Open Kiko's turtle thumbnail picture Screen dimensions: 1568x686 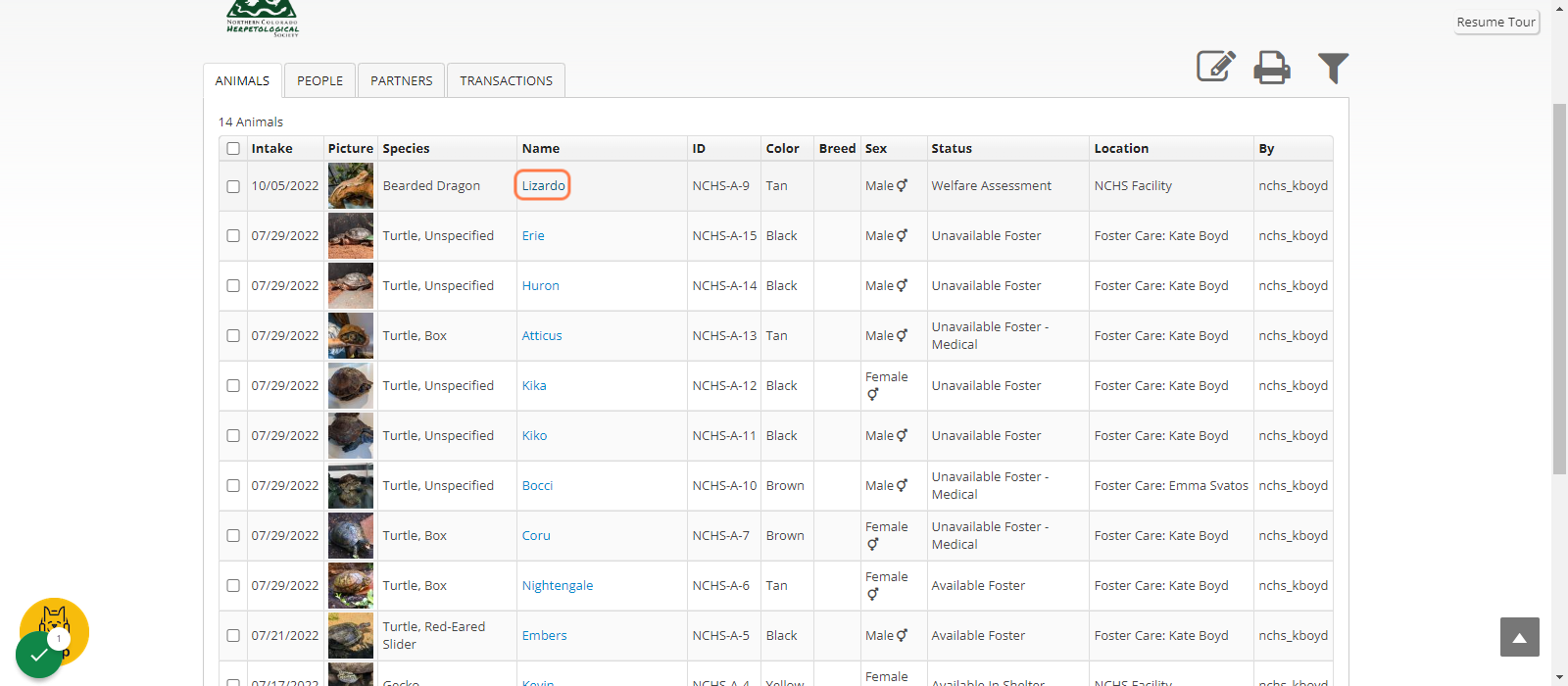pos(351,436)
